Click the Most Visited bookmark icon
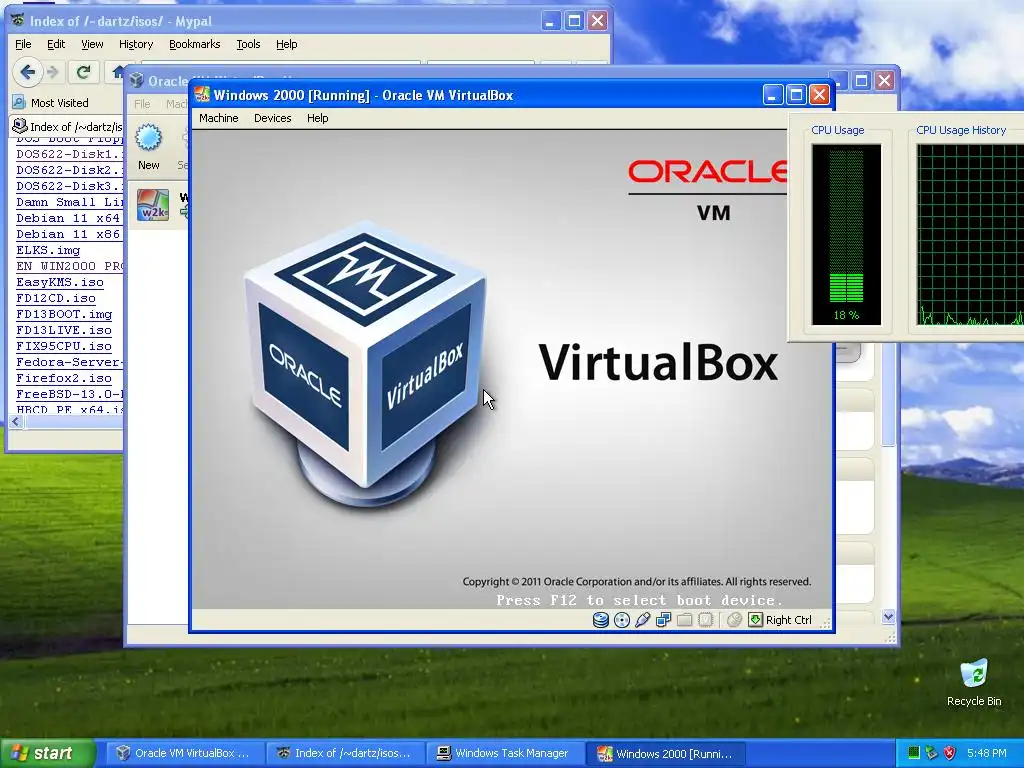Image resolution: width=1024 pixels, height=768 pixels. pyautogui.click(x=19, y=103)
